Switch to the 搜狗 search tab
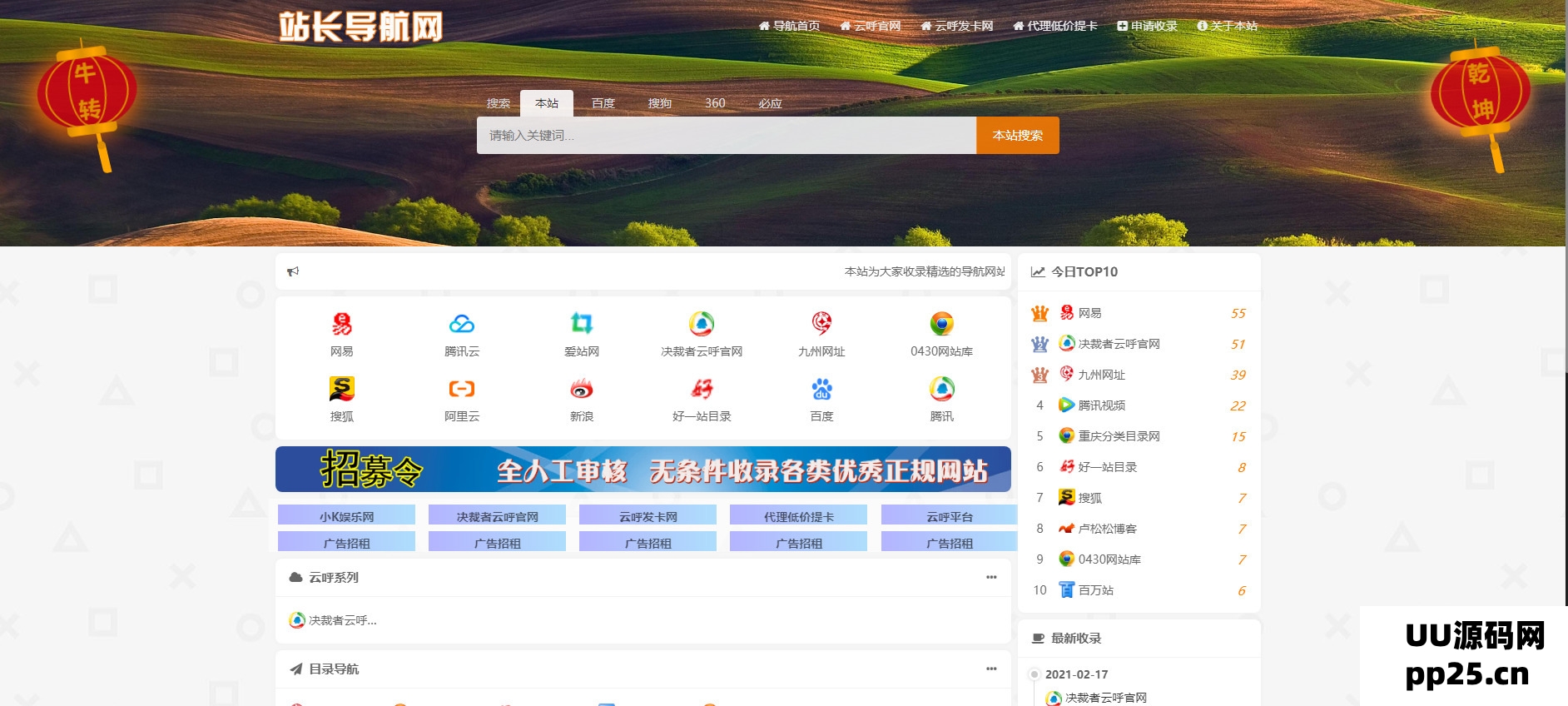The height and width of the screenshot is (706, 1568). pos(660,103)
